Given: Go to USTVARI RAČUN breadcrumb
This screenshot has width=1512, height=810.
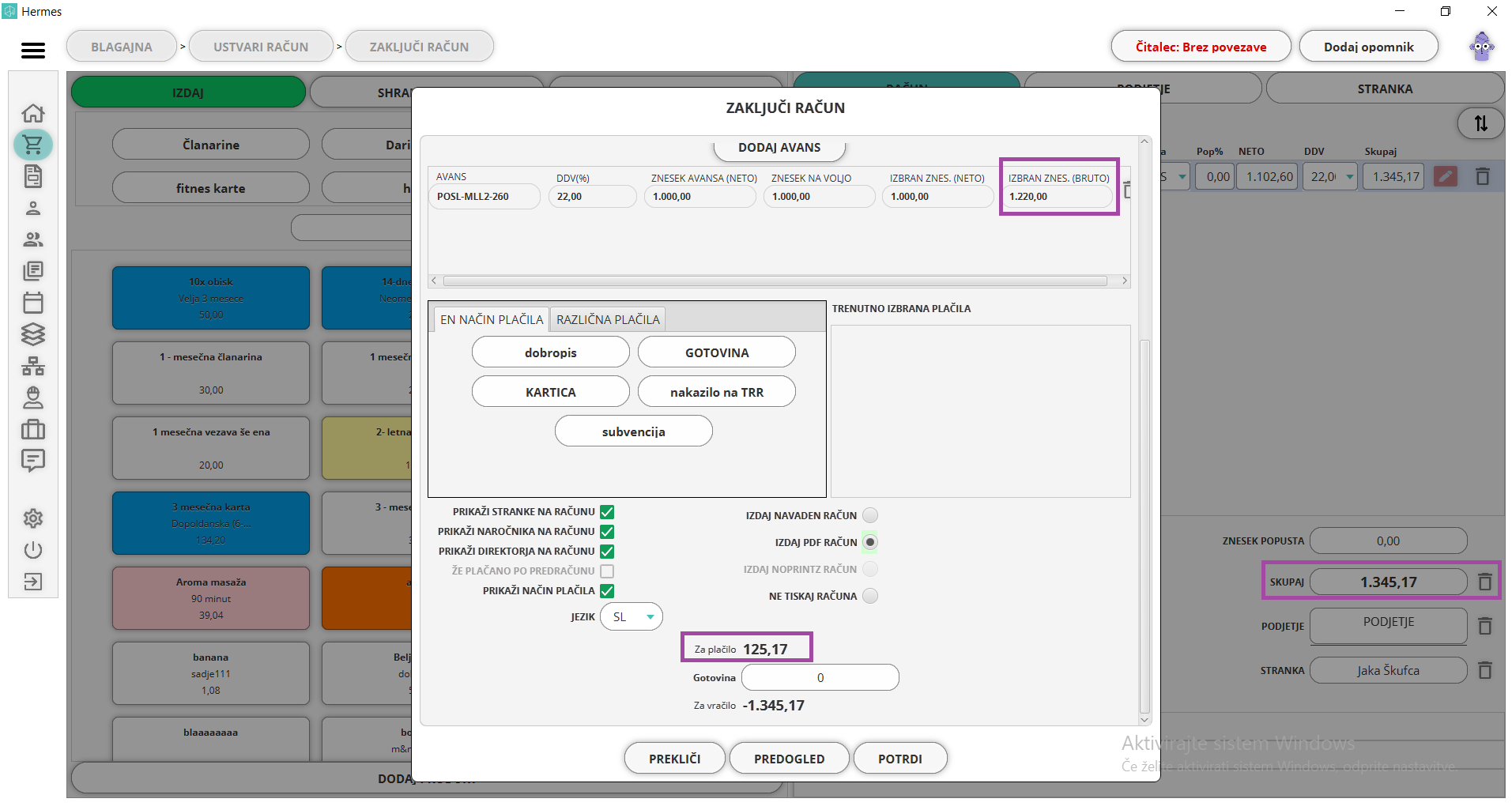Looking at the screenshot, I should 261,47.
